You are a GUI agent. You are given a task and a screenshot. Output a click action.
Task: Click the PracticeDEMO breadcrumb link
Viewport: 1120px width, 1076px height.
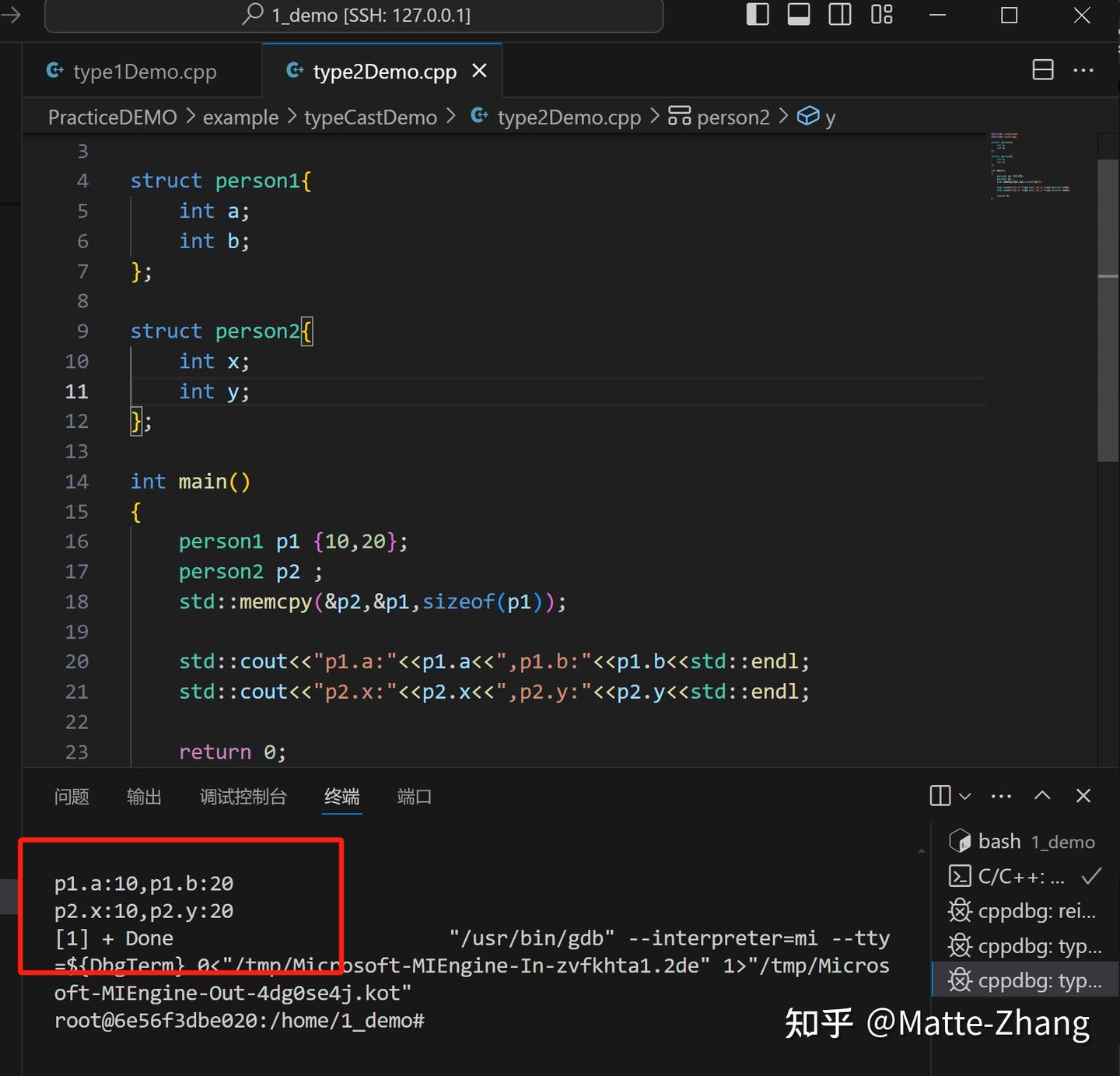(112, 117)
